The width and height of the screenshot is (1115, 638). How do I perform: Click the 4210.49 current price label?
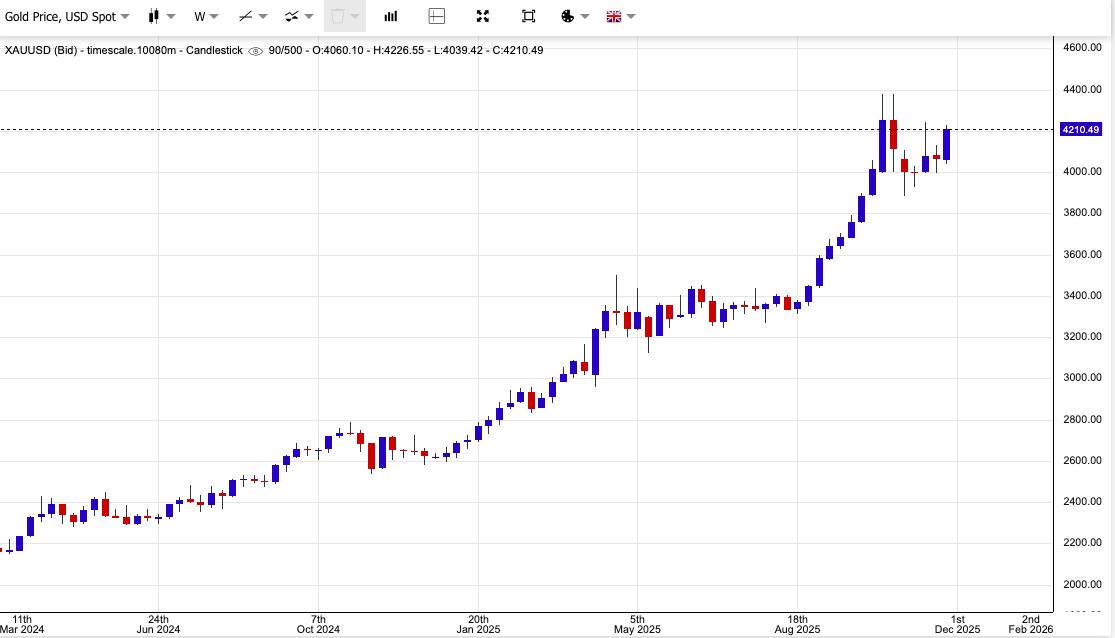click(x=1080, y=130)
